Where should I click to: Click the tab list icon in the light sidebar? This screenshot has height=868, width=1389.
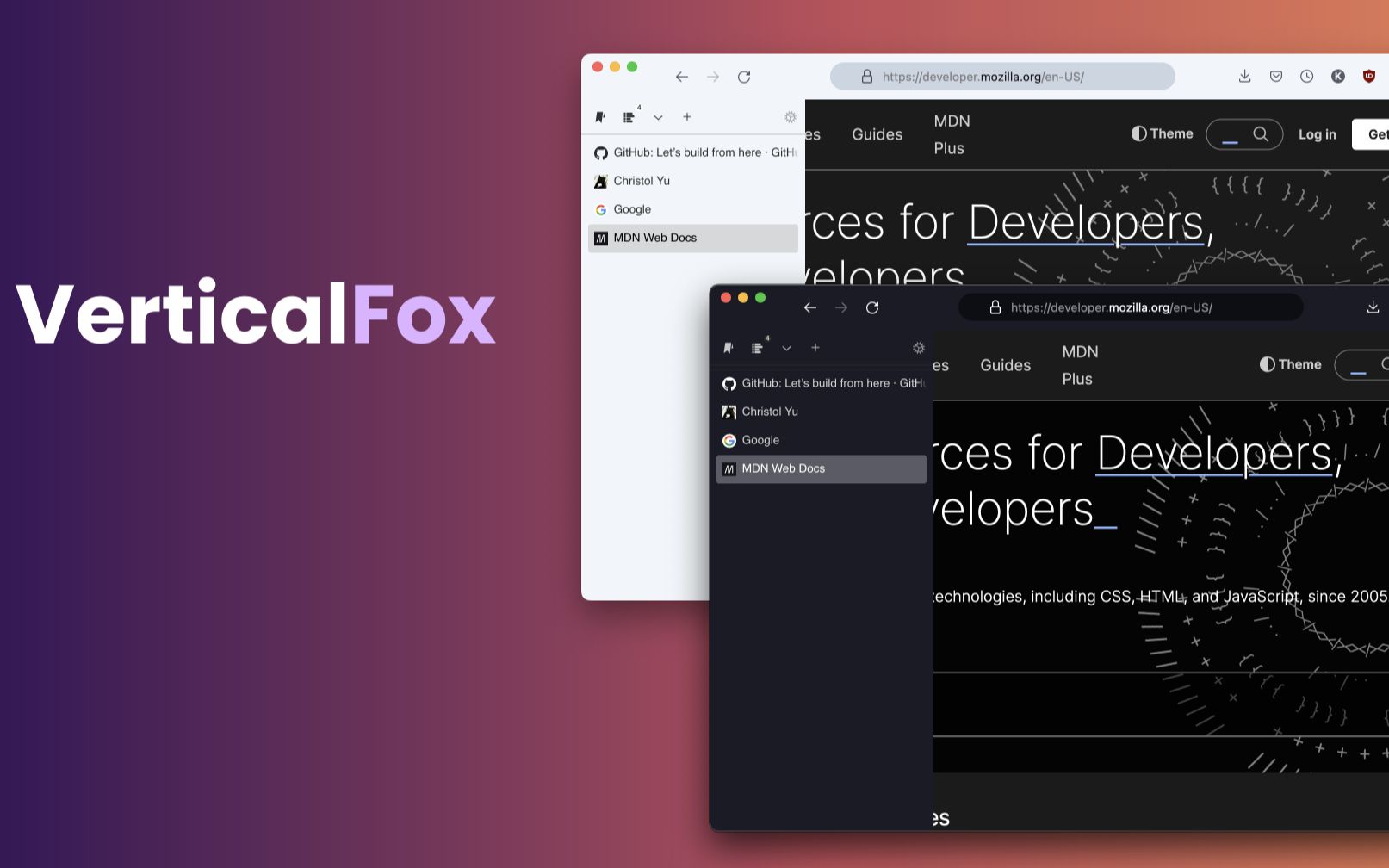tap(629, 117)
